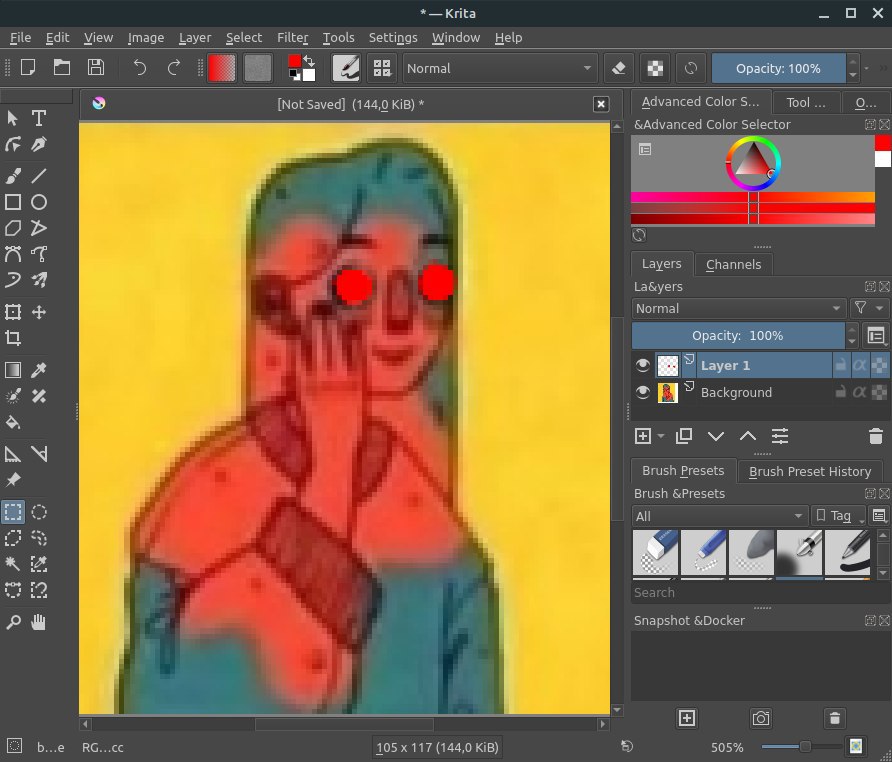Swap foreground and background colors
Screen dimensions: 892x762
click(309, 60)
